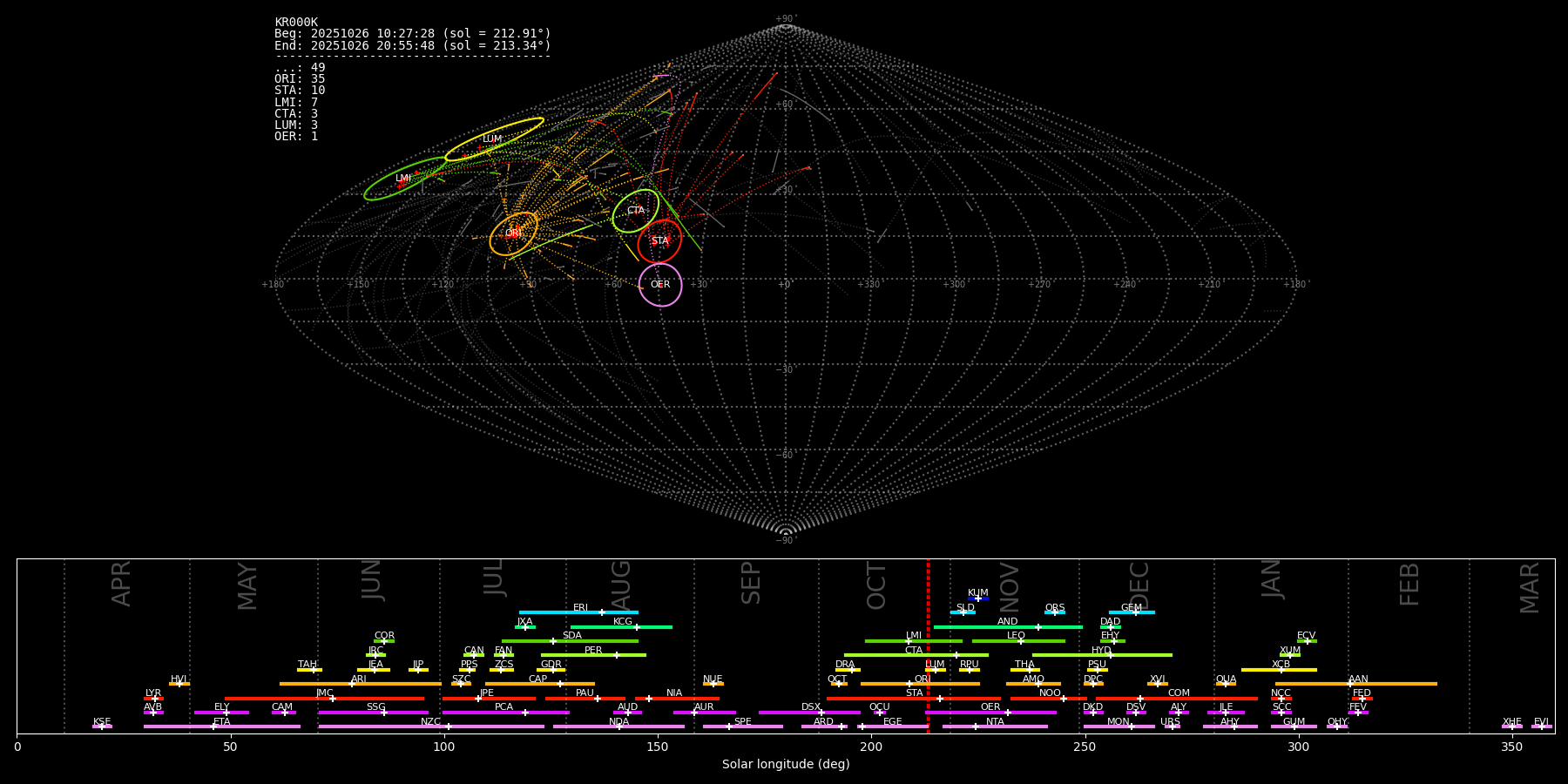Select the PER shower activity bar
Viewport: 1568px width, 784px height.
[593, 655]
